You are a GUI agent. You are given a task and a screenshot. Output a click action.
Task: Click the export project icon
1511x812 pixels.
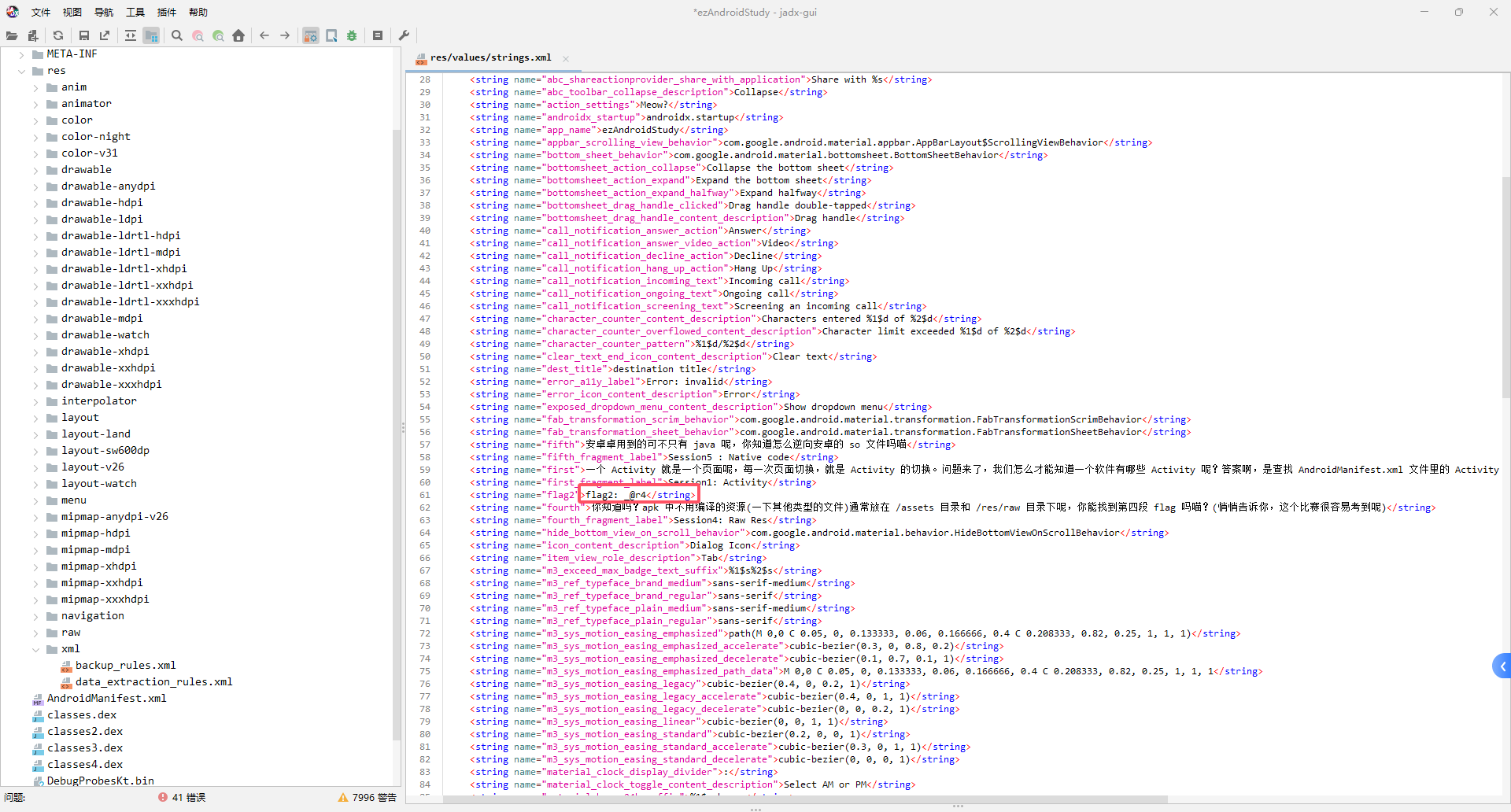(105, 35)
